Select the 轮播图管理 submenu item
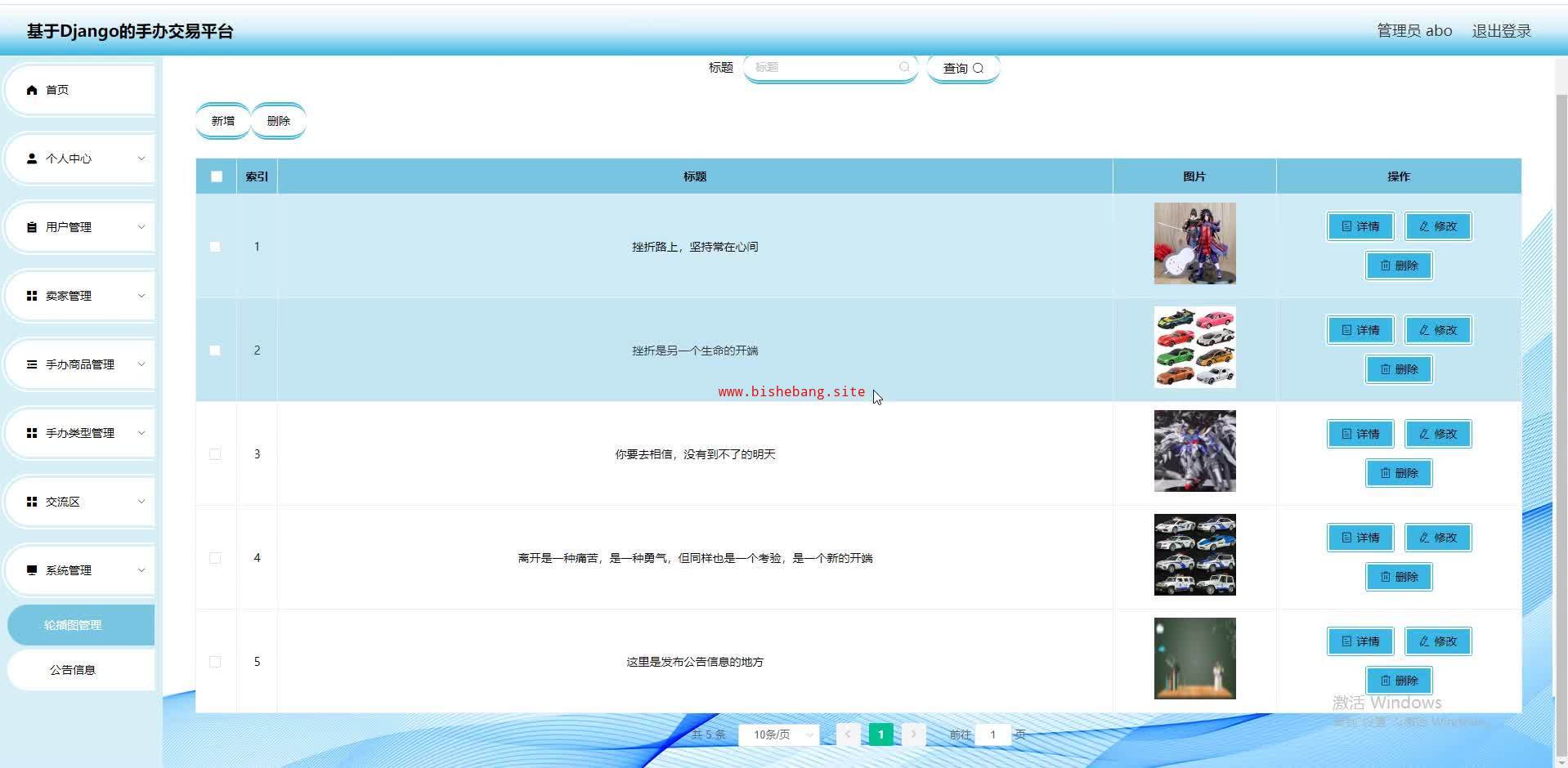1568x768 pixels. pos(80,625)
